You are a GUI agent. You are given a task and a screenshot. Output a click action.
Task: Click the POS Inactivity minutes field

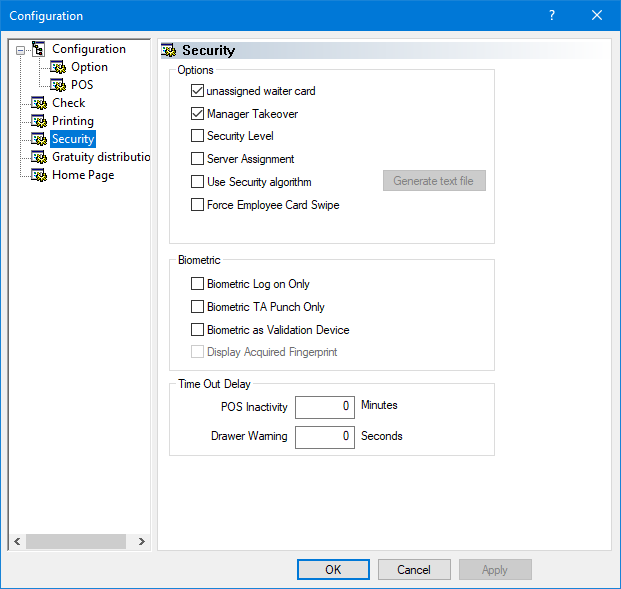[x=325, y=406]
